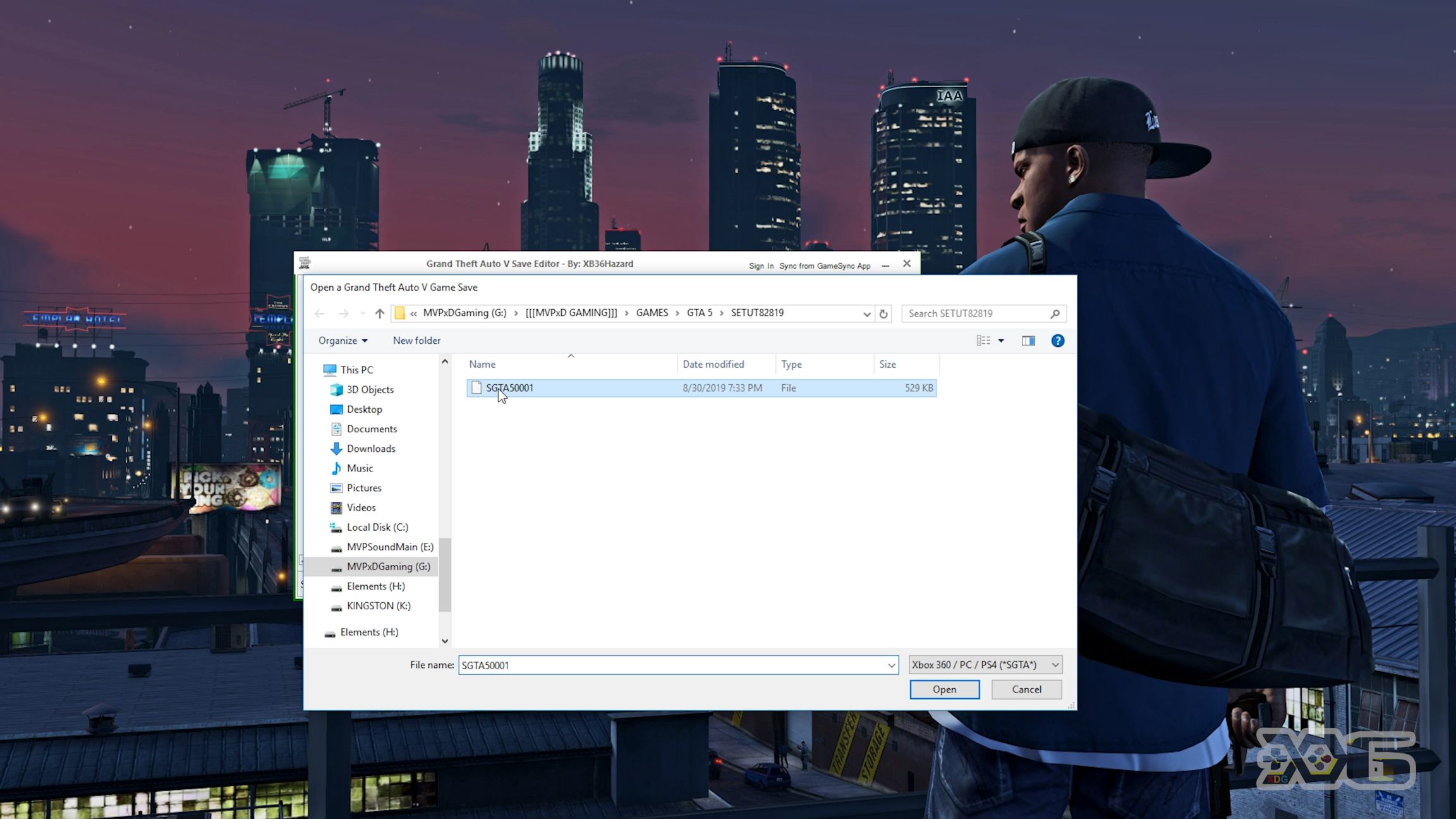Select MVPxDGaming (G:) drive
The image size is (1456, 819).
388,566
